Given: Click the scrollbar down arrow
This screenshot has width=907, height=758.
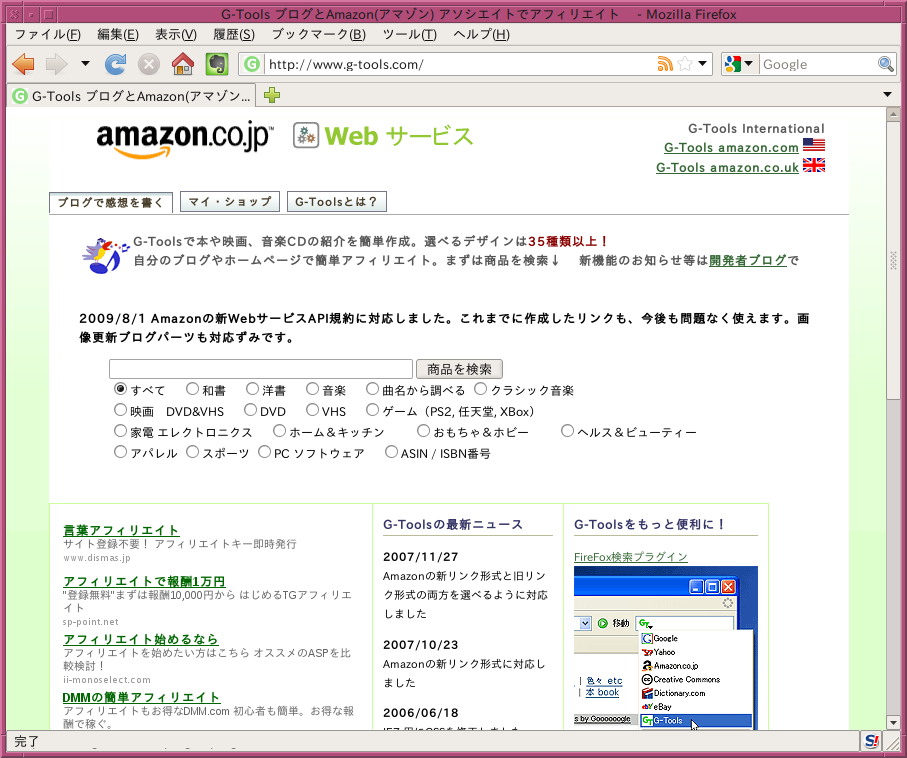Looking at the screenshot, I should coord(893,722).
